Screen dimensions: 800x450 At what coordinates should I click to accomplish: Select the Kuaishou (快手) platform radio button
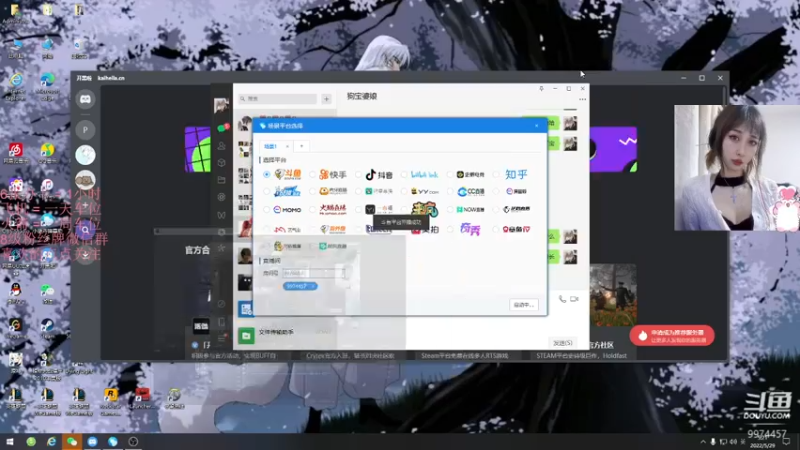312,174
